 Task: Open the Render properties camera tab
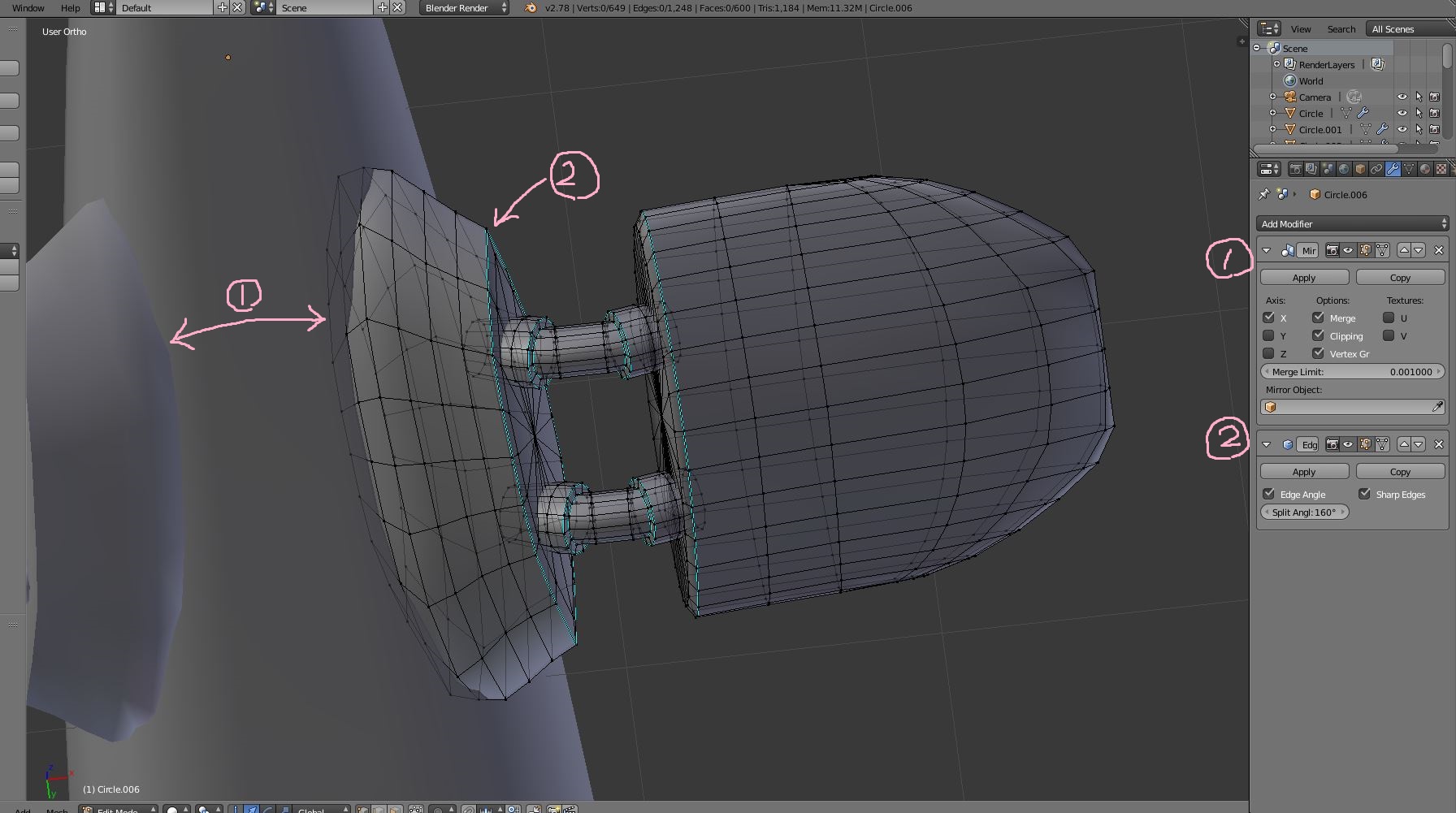[x=1295, y=169]
